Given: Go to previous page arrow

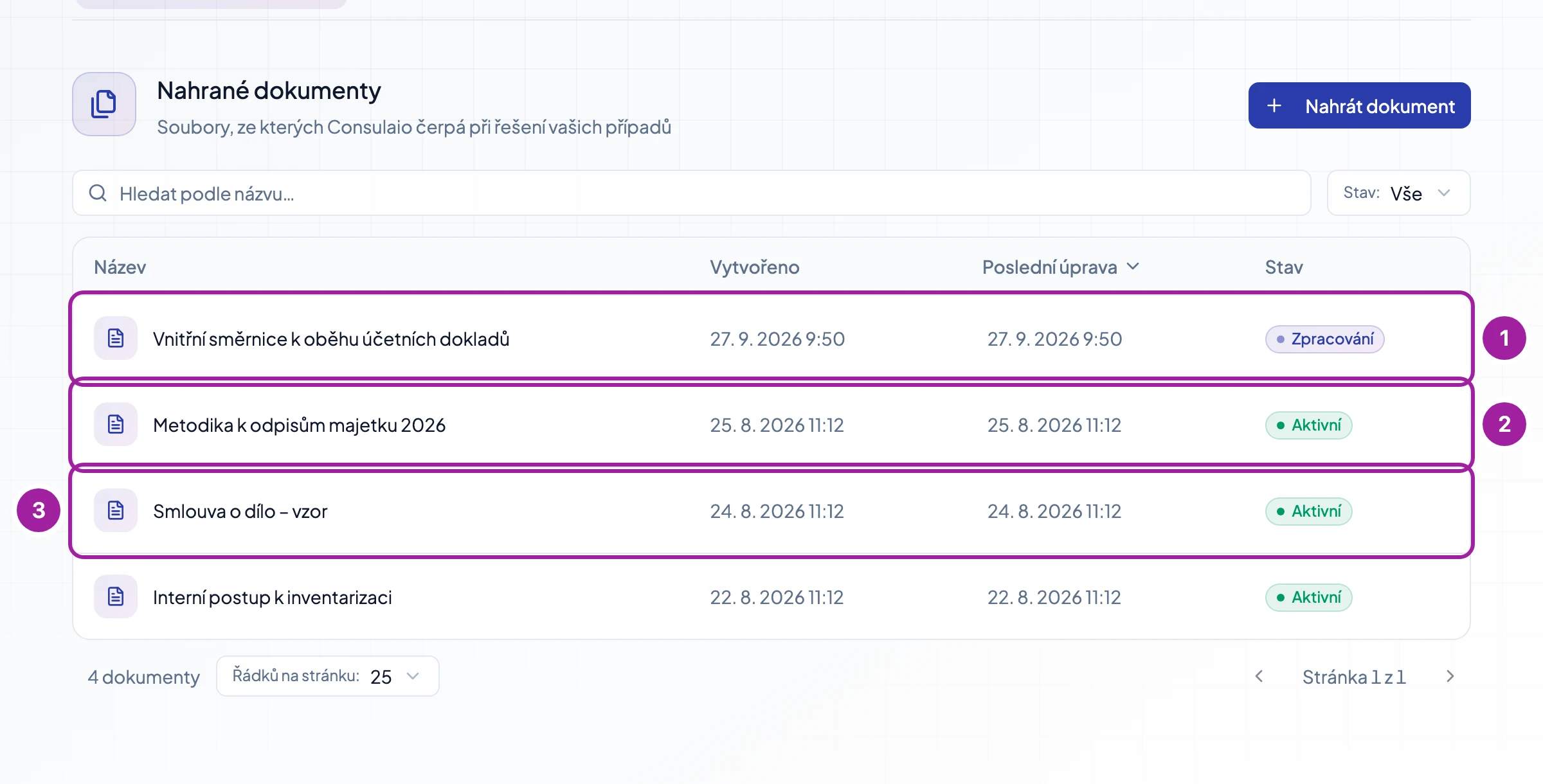Looking at the screenshot, I should (x=1259, y=676).
